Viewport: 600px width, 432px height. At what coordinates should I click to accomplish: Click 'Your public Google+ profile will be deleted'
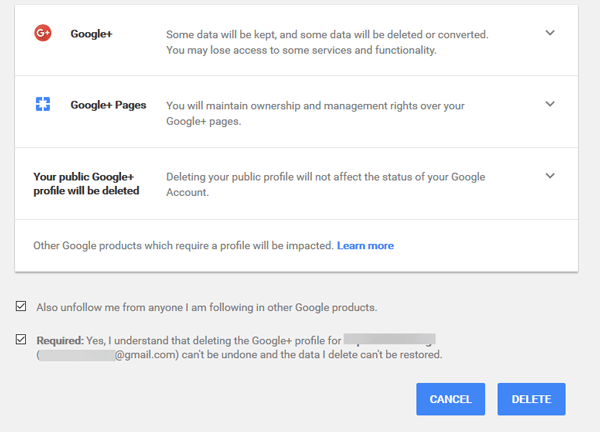tap(86, 184)
